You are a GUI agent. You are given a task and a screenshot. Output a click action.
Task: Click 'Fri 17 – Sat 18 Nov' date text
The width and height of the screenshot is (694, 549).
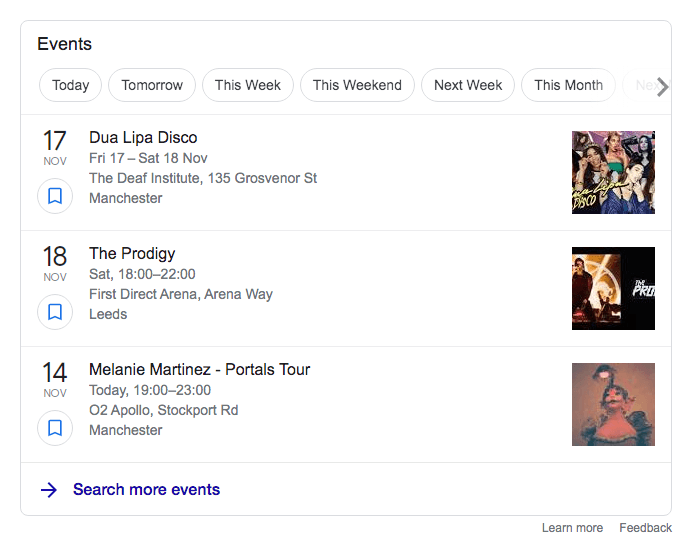[148, 158]
